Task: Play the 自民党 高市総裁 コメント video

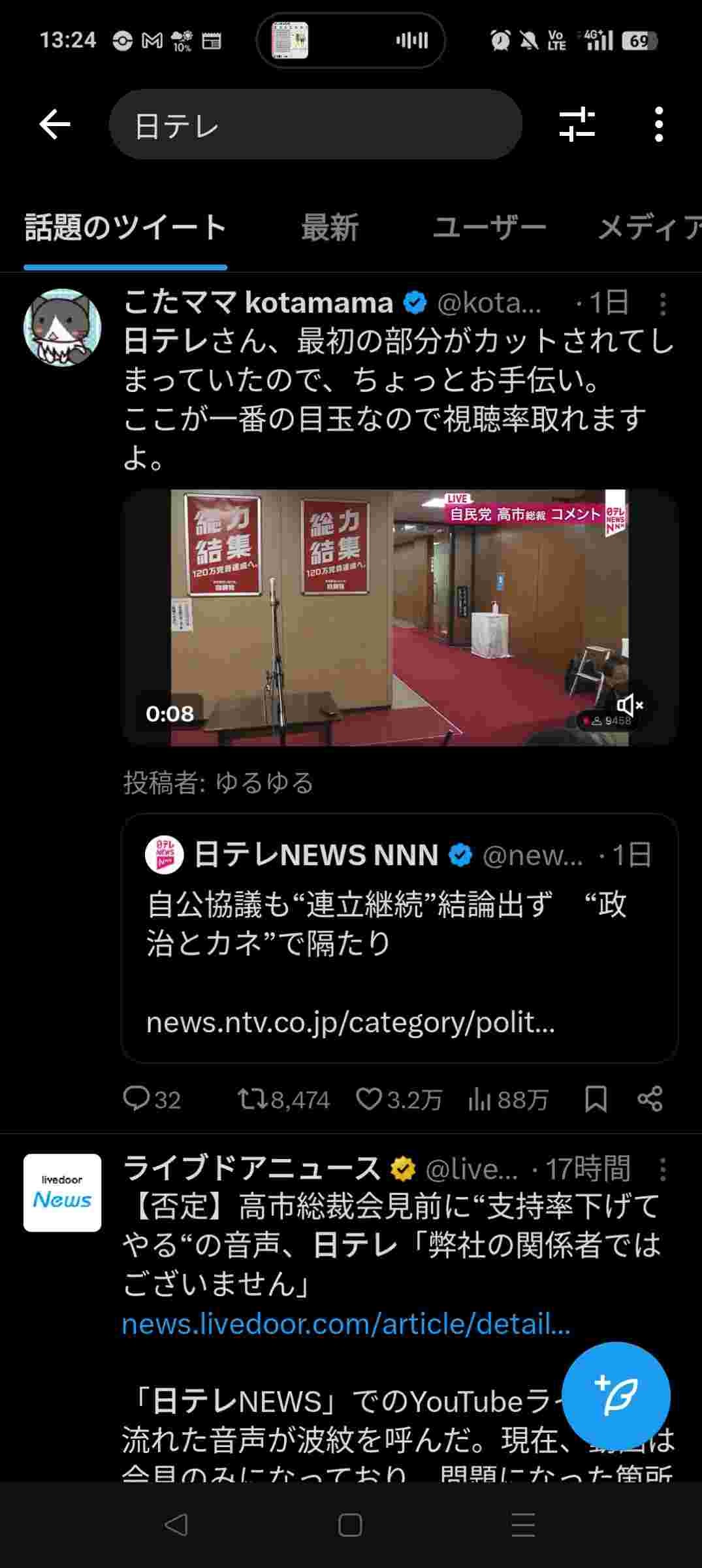Action: click(x=400, y=617)
